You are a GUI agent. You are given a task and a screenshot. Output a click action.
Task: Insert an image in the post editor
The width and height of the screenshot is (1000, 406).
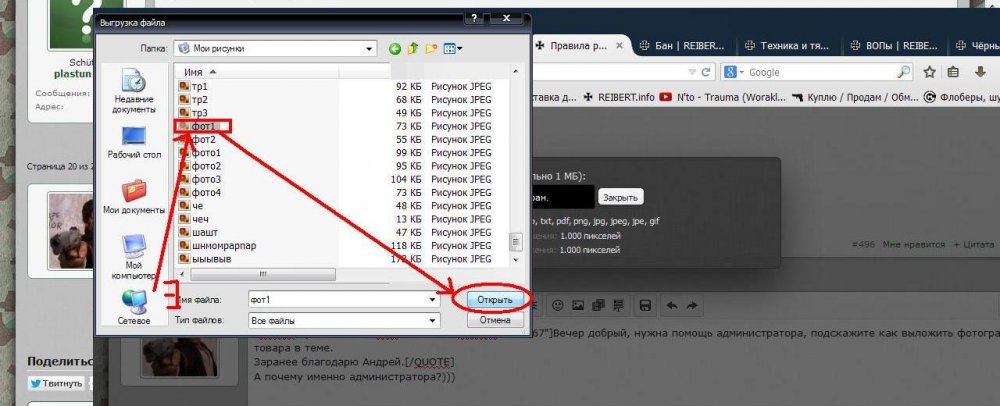pos(578,305)
